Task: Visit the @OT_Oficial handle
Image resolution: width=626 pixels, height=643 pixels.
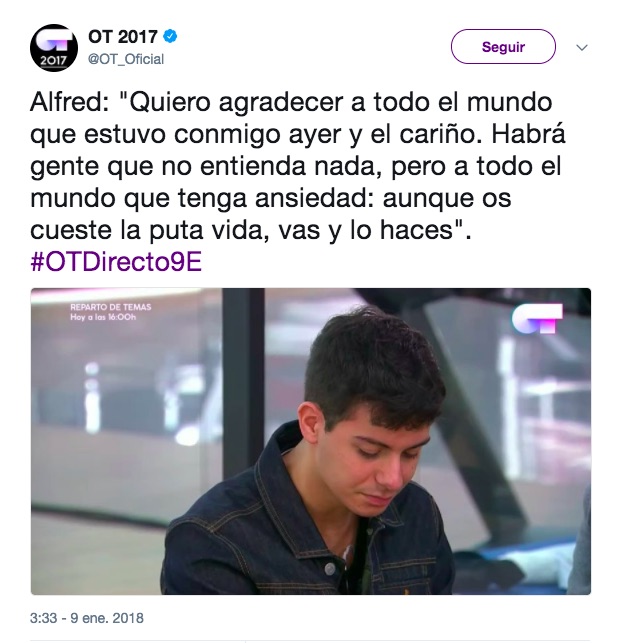Action: coord(126,59)
